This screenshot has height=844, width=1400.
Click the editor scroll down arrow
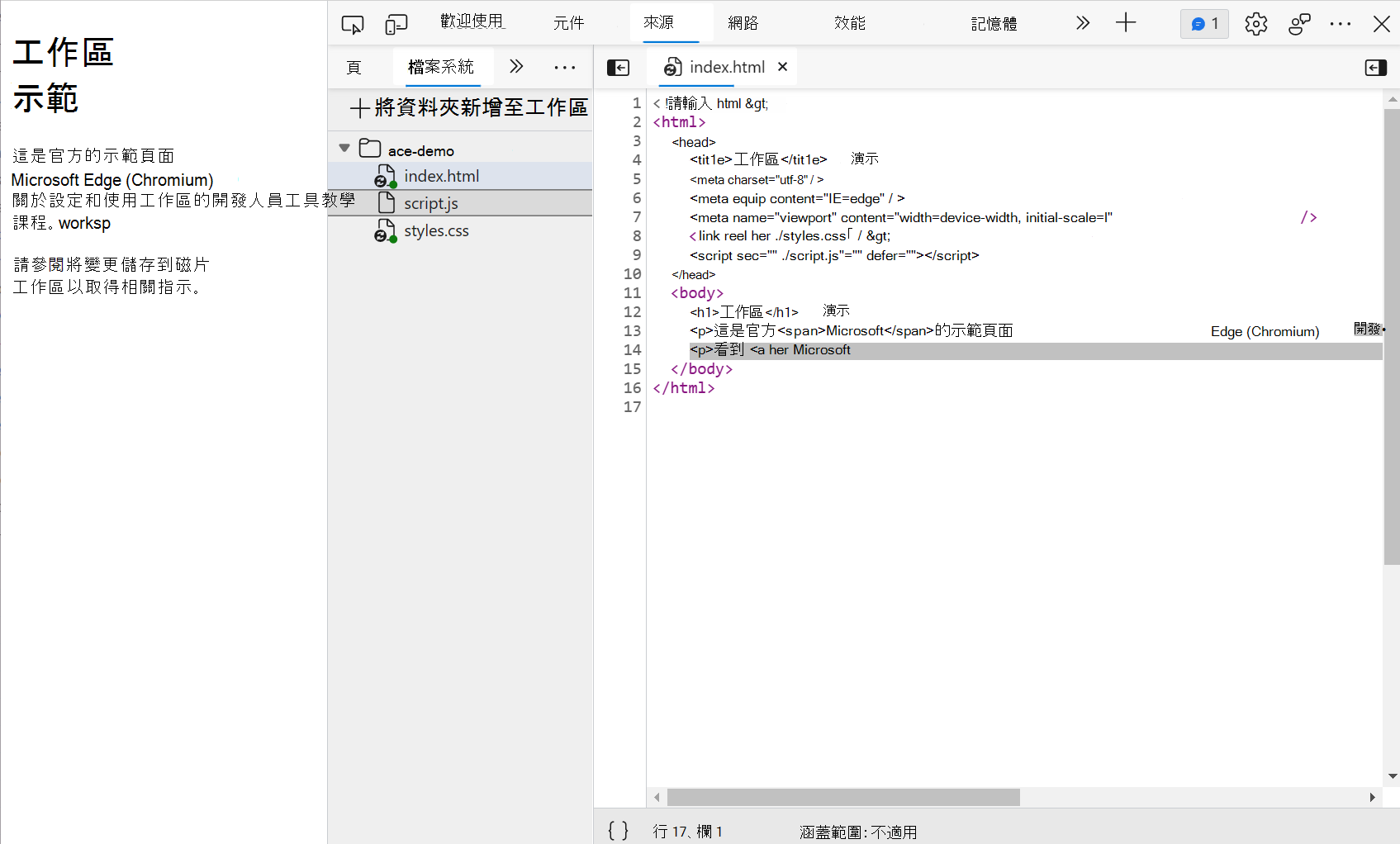(1393, 776)
